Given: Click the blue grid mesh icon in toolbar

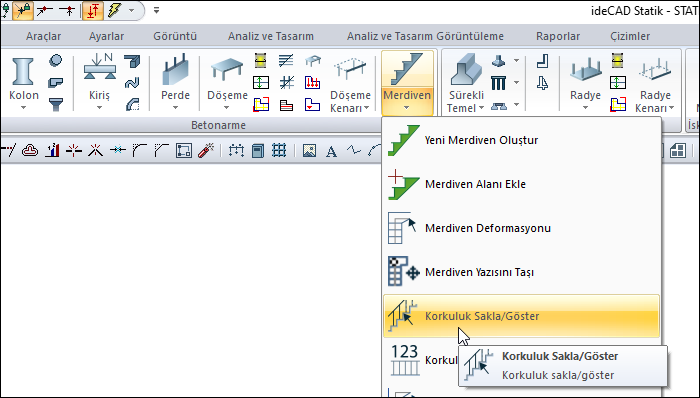Looking at the screenshot, I should 279,150.
